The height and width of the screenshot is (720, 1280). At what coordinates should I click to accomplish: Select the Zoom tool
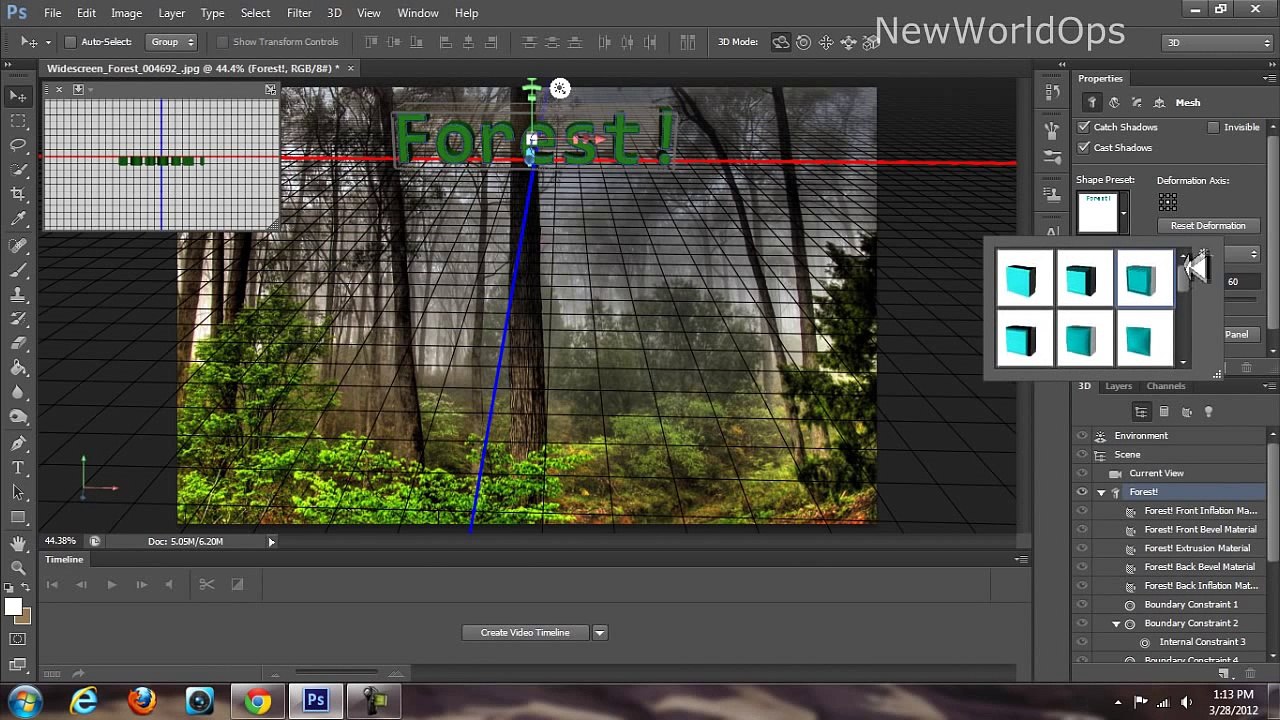click(18, 567)
